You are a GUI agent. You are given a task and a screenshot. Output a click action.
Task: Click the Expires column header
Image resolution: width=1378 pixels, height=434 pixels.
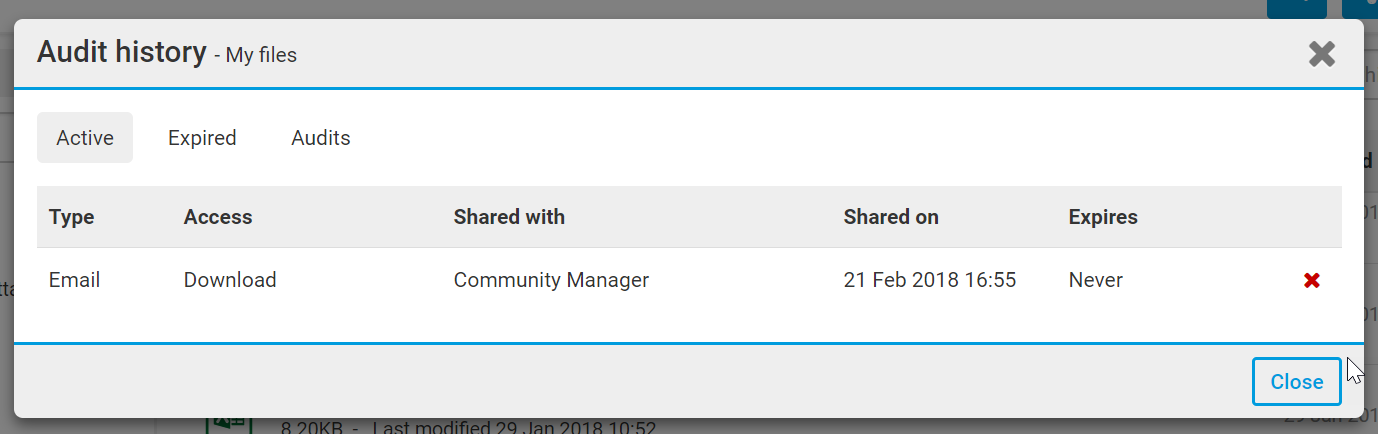[x=1103, y=217]
